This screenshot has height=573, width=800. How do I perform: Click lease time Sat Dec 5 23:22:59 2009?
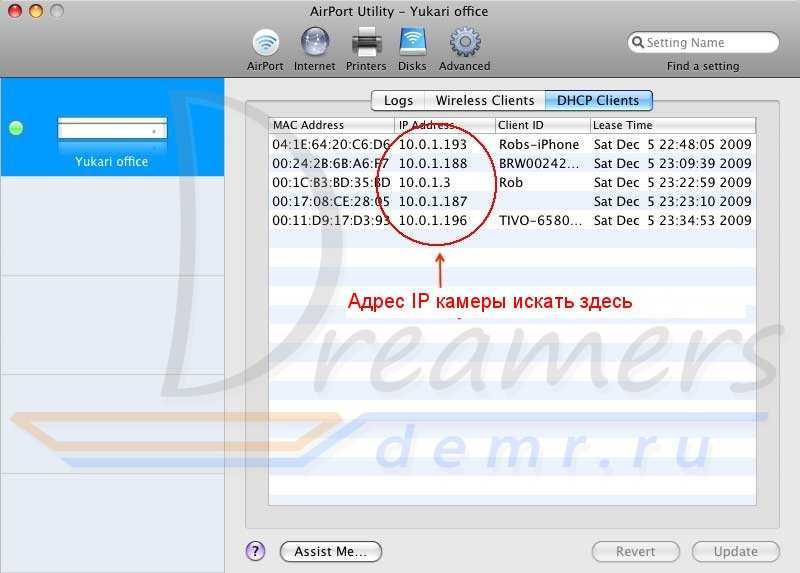tap(672, 182)
